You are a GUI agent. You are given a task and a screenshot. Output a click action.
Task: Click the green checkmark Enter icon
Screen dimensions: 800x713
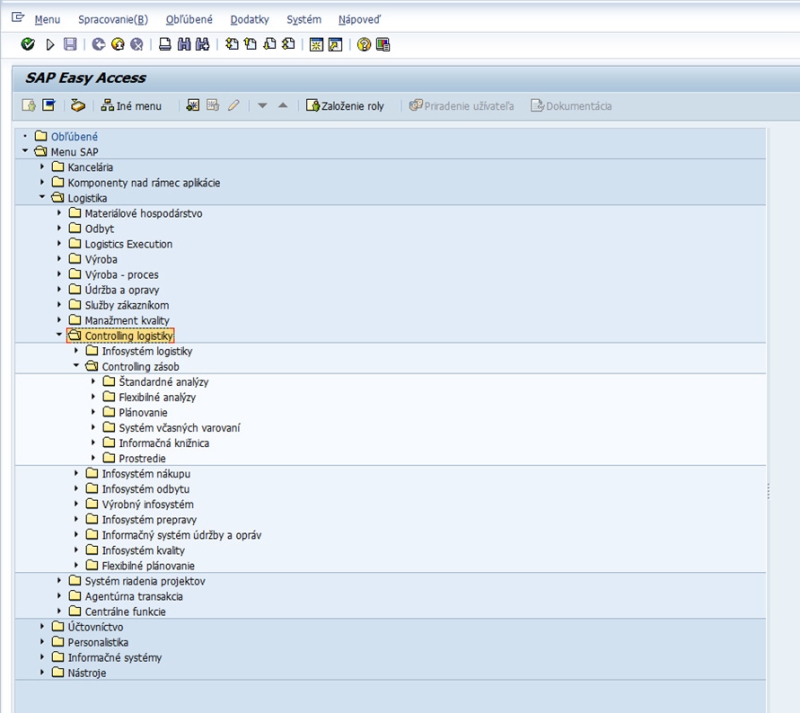point(28,44)
